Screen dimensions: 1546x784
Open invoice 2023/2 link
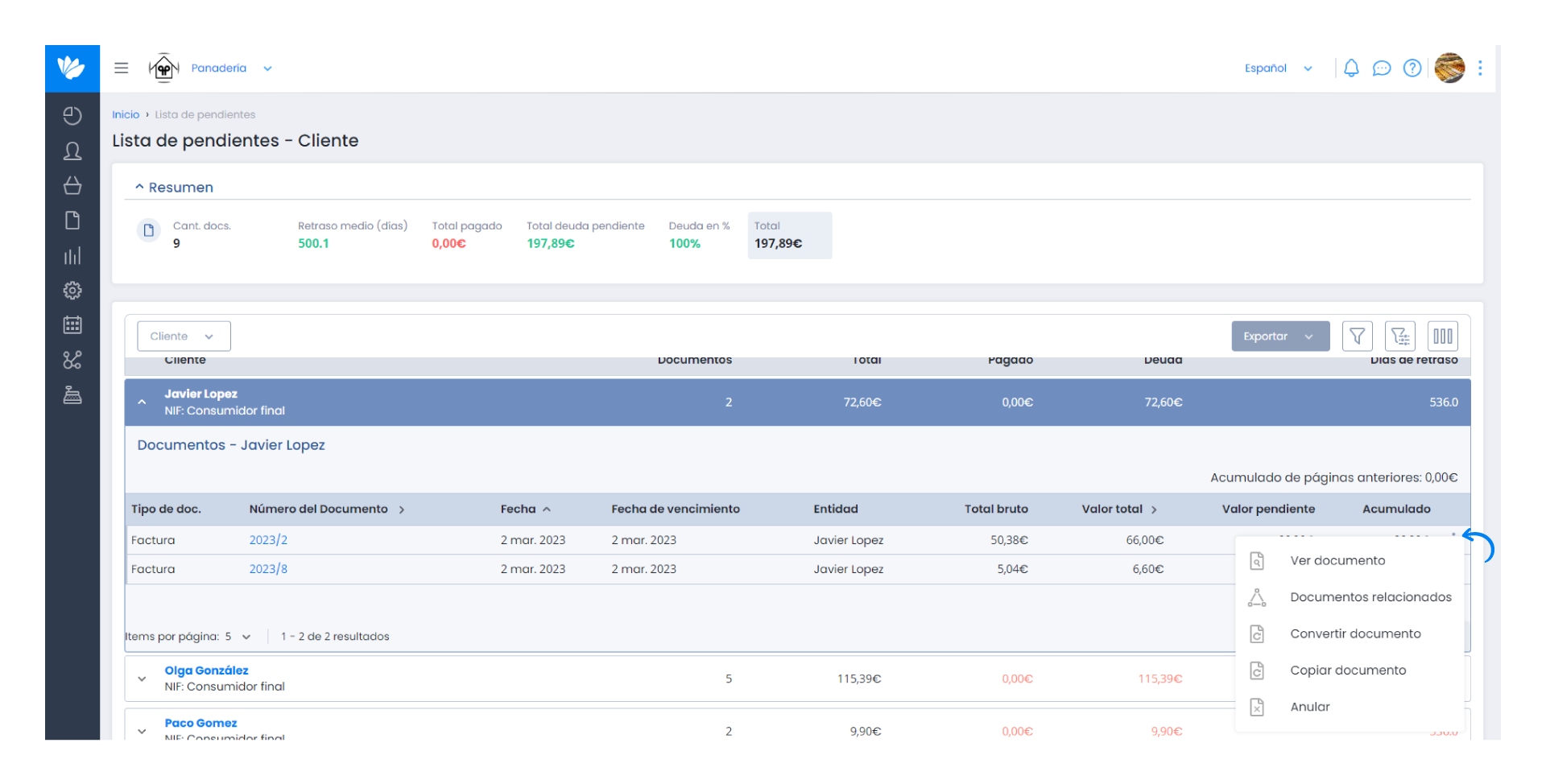(268, 540)
